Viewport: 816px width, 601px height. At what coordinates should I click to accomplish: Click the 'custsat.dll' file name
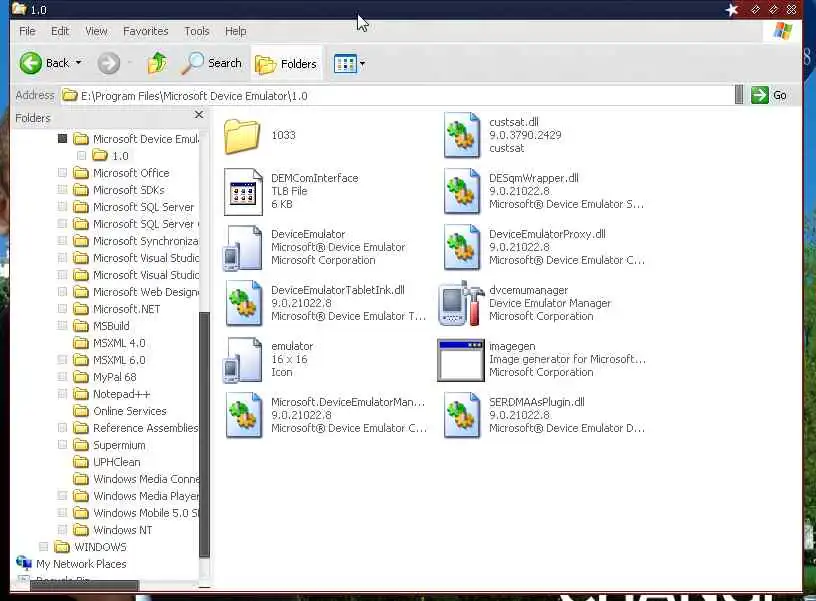[x=514, y=122]
